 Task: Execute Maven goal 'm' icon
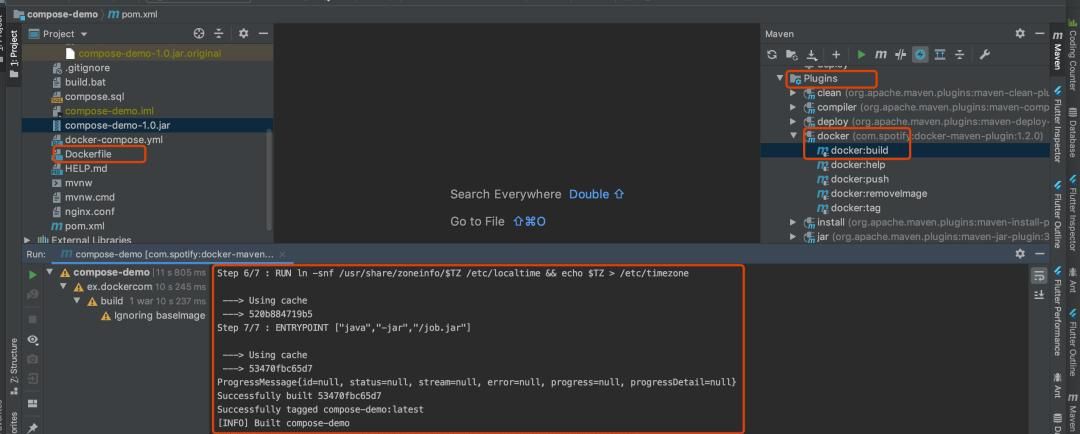881,54
